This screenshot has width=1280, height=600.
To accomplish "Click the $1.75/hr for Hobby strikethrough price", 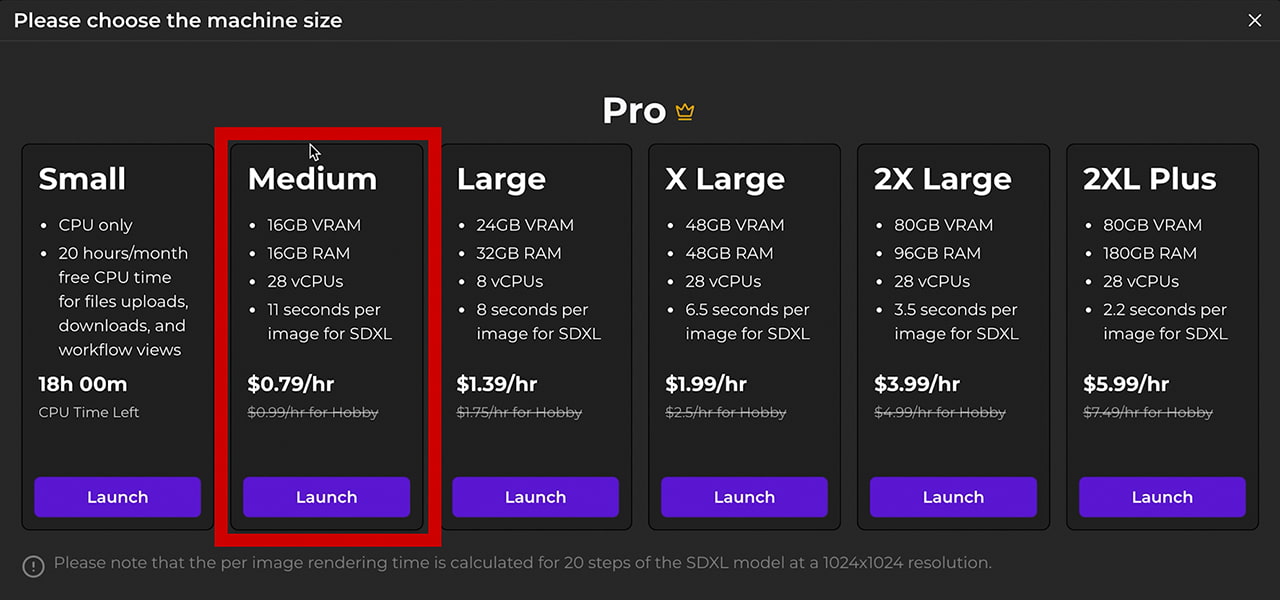I will coord(519,412).
